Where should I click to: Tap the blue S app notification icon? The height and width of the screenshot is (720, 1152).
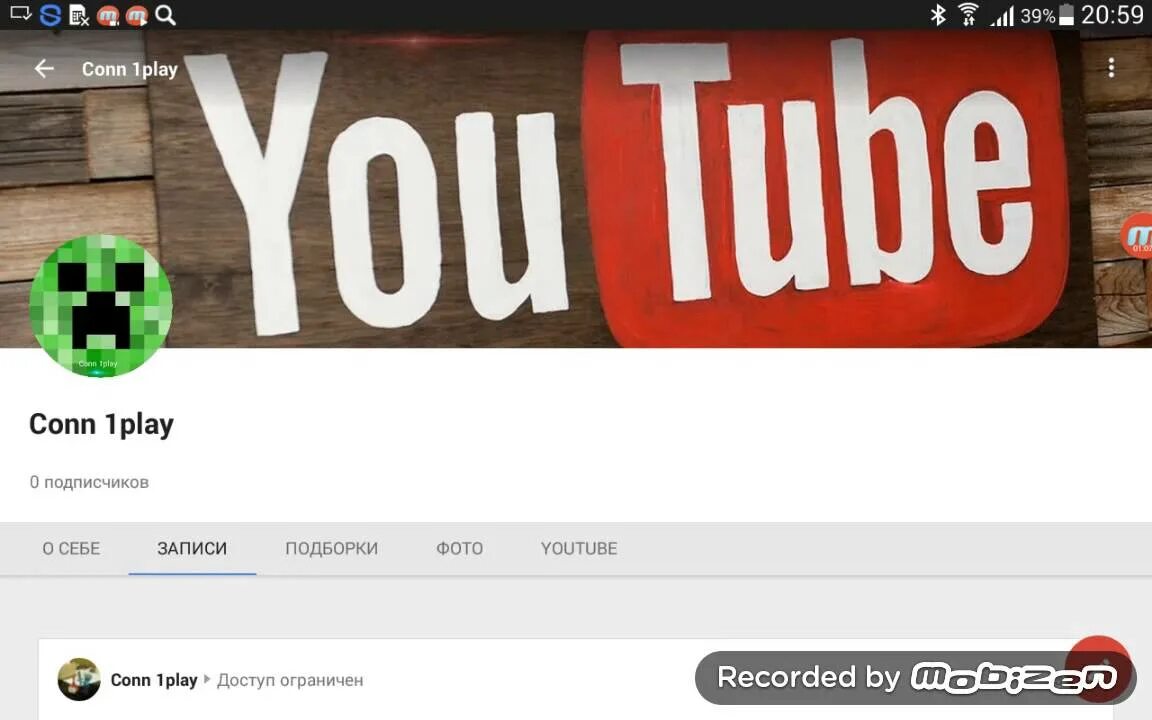click(x=50, y=15)
